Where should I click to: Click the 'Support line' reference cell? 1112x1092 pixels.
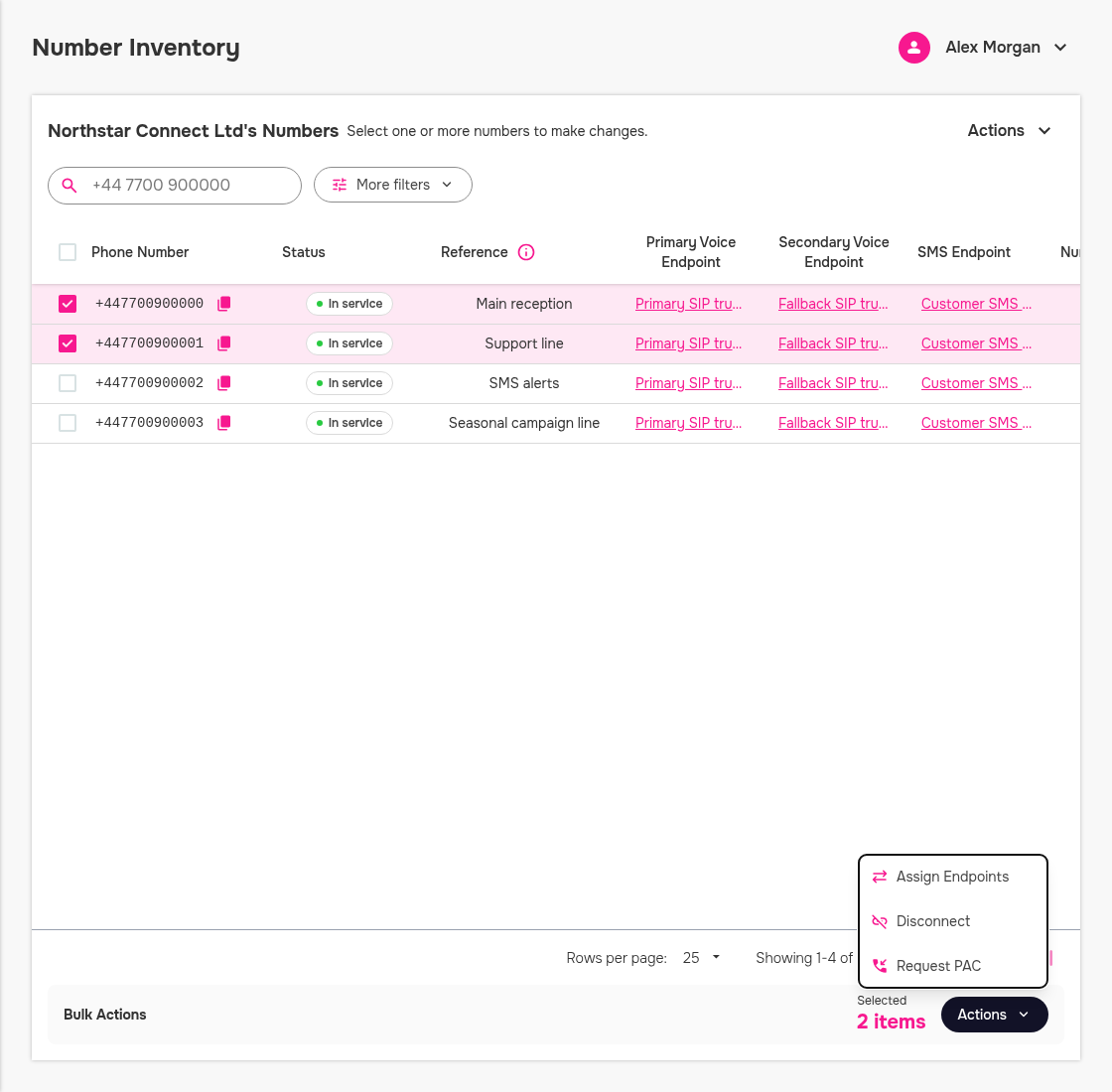click(x=524, y=343)
